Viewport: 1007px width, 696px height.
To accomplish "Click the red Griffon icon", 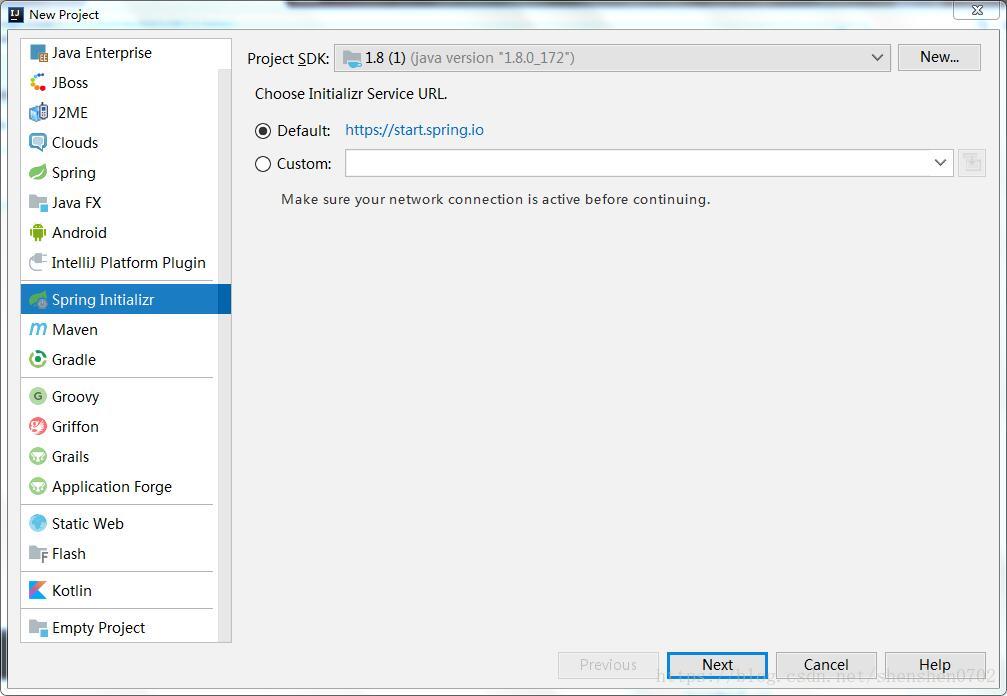I will pyautogui.click(x=38, y=426).
